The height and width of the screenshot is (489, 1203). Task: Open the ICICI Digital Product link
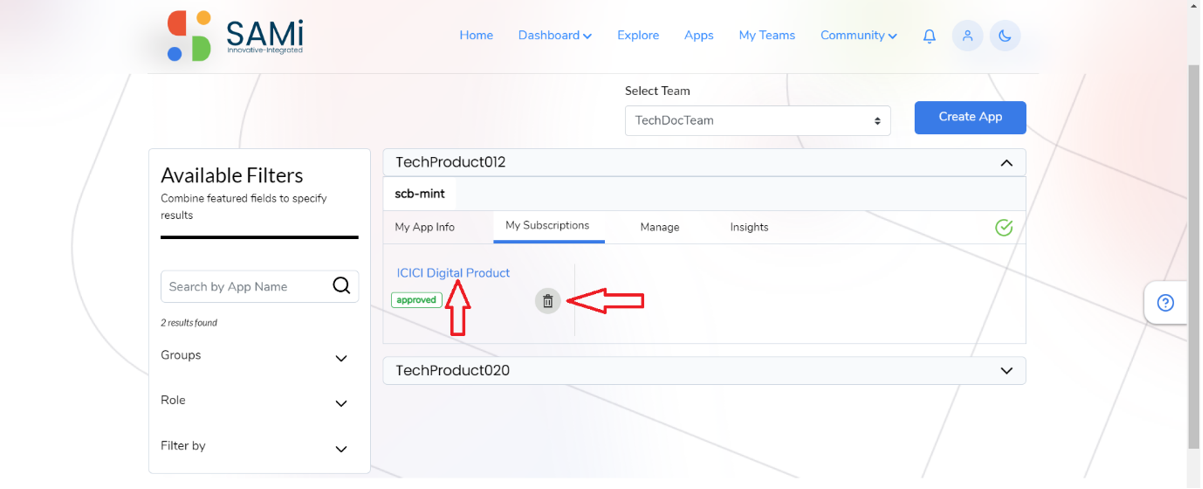[453, 273]
